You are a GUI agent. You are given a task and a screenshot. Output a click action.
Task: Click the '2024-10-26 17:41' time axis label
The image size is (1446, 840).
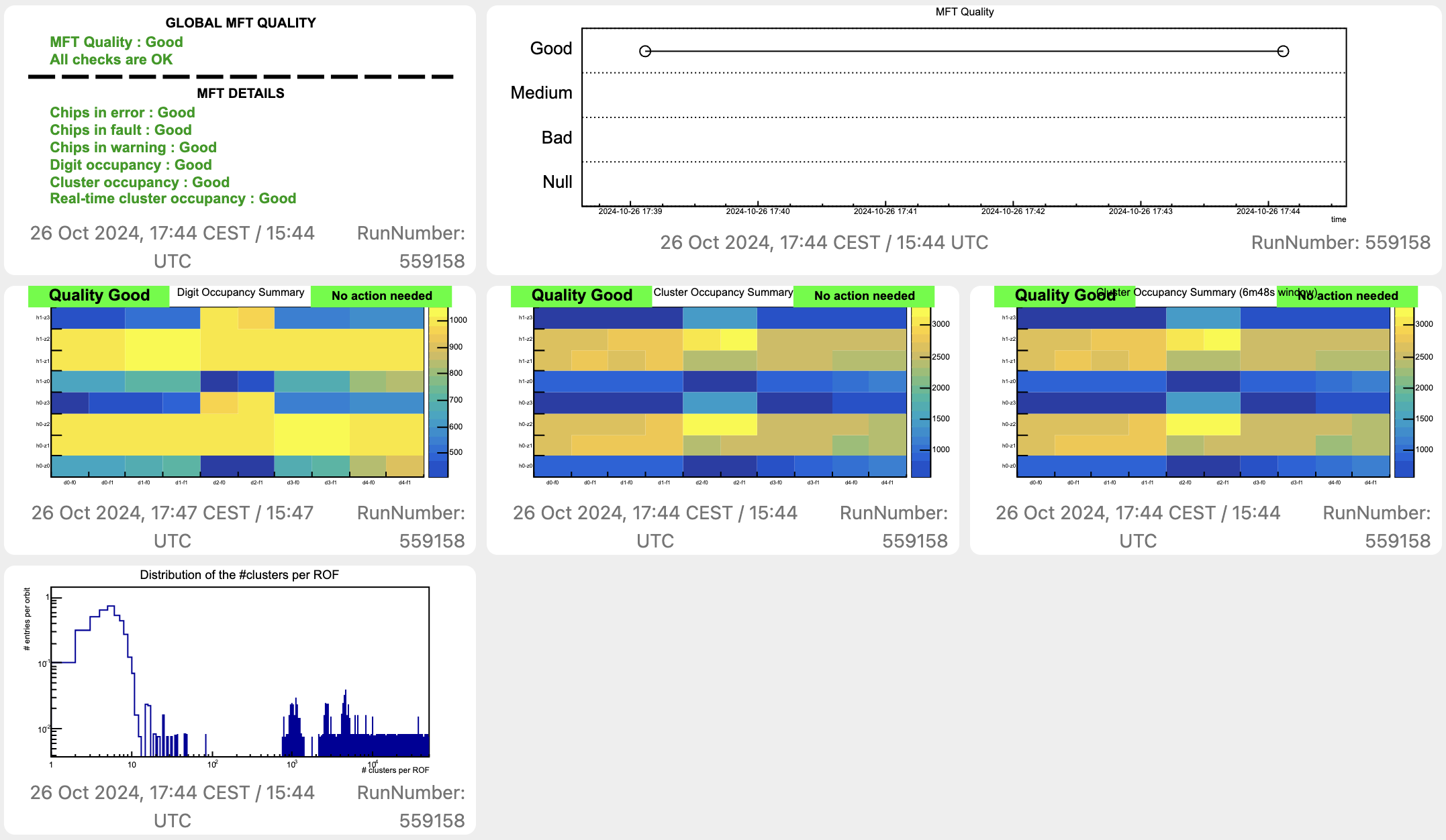click(x=885, y=211)
